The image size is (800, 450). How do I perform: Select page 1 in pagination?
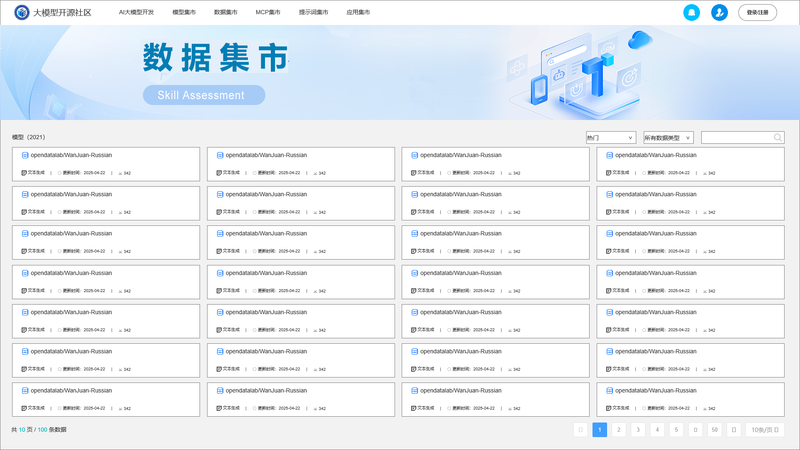(x=599, y=430)
